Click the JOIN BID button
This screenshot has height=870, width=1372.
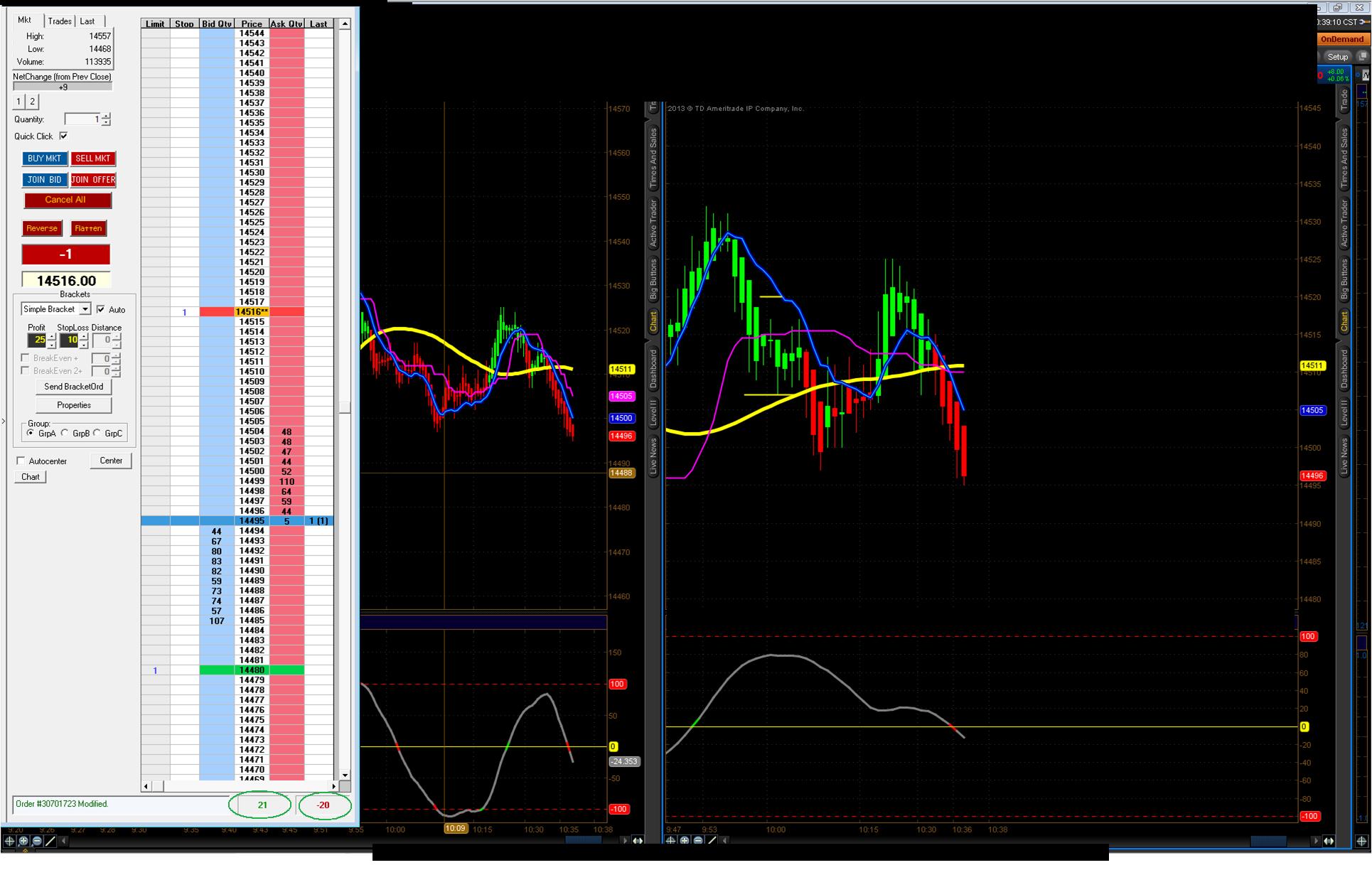point(45,180)
